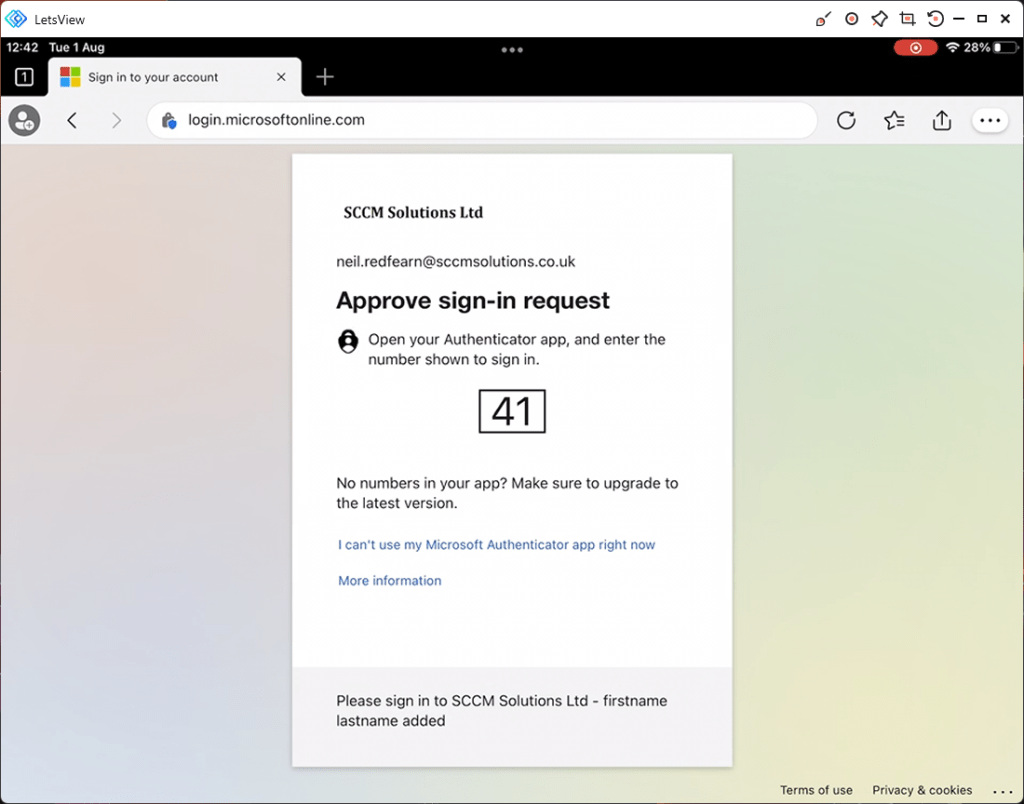Close the 'Sign in to your account' tab
This screenshot has width=1024, height=804.
coord(281,77)
